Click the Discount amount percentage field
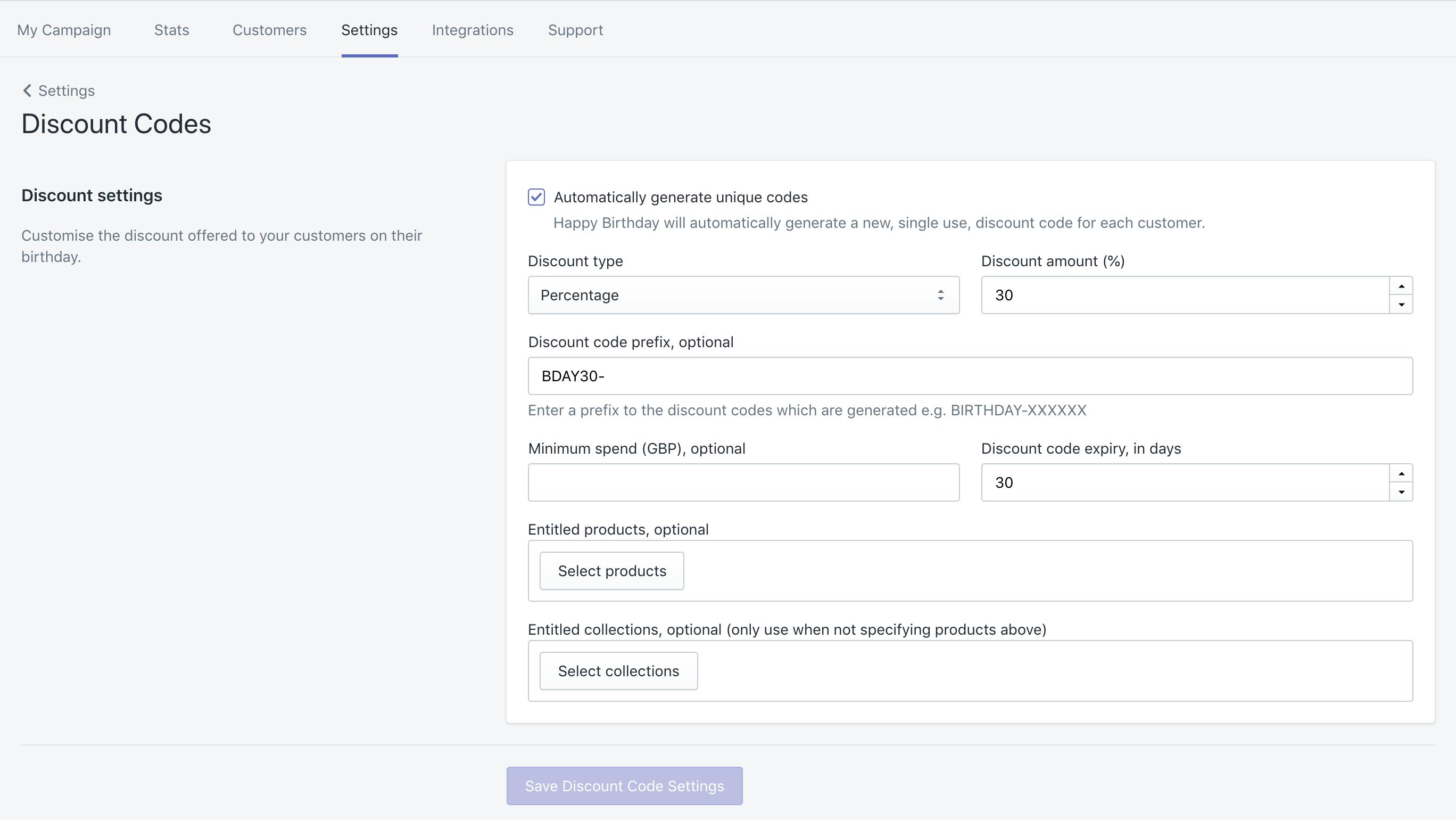 point(1184,295)
